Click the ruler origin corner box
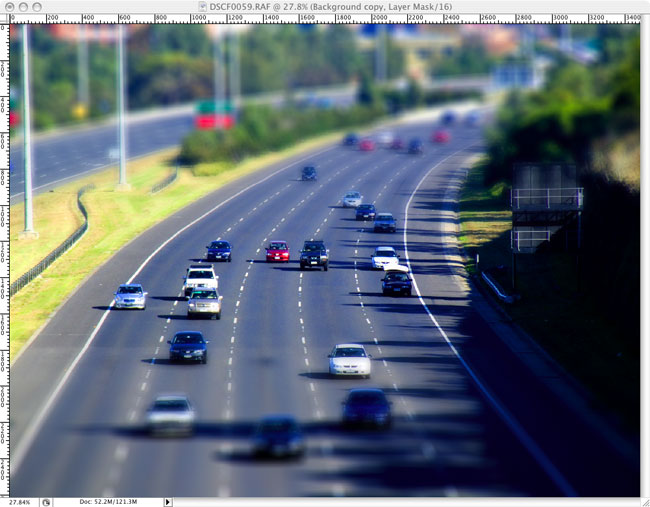 (5, 19)
